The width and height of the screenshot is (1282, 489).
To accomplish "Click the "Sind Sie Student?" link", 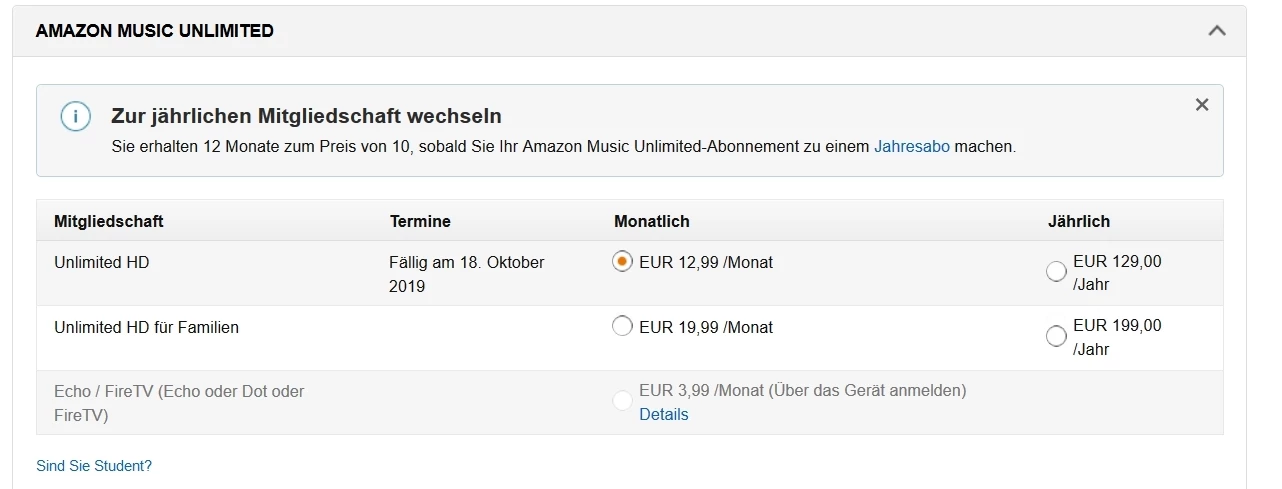I will pos(94,466).
